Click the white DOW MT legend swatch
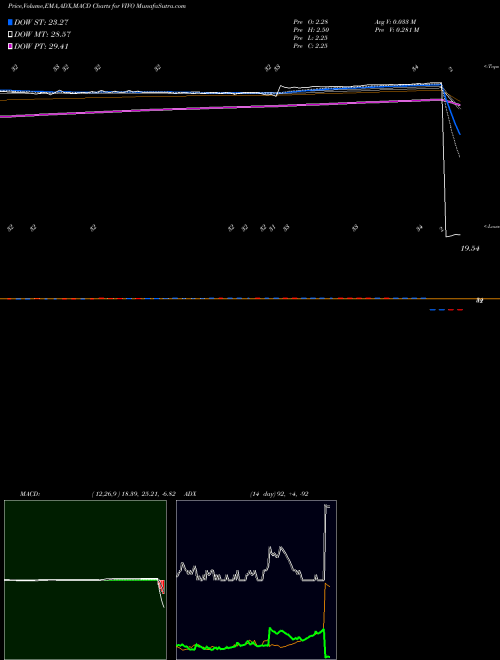Viewport: 500px width, 660px height. pos(10,35)
